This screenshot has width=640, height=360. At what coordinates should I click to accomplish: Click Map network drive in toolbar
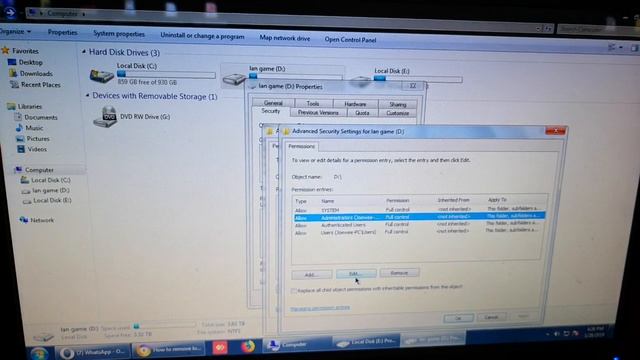[284, 38]
